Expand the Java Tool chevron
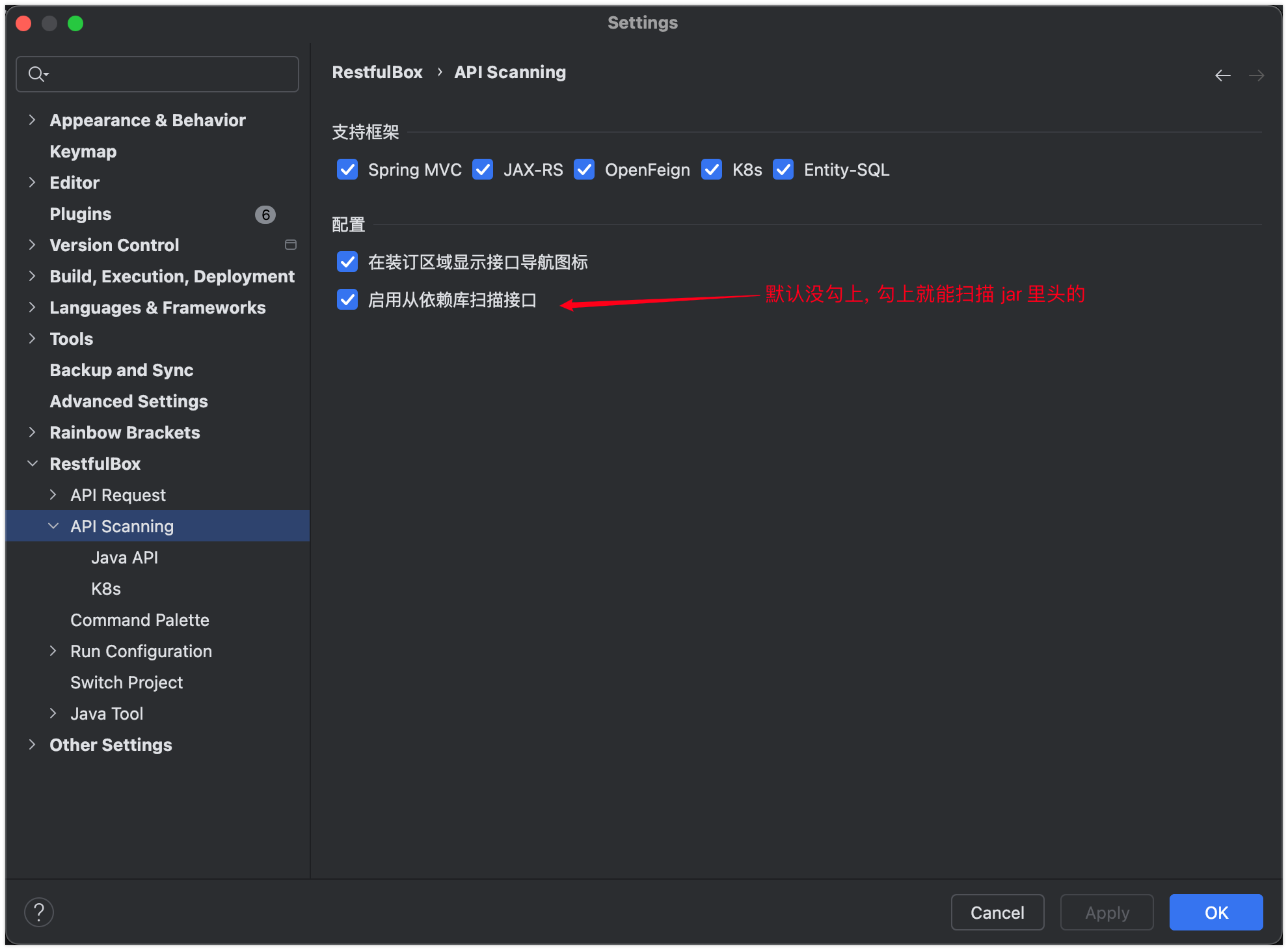Screen dimensions: 1288x950 click(x=53, y=713)
